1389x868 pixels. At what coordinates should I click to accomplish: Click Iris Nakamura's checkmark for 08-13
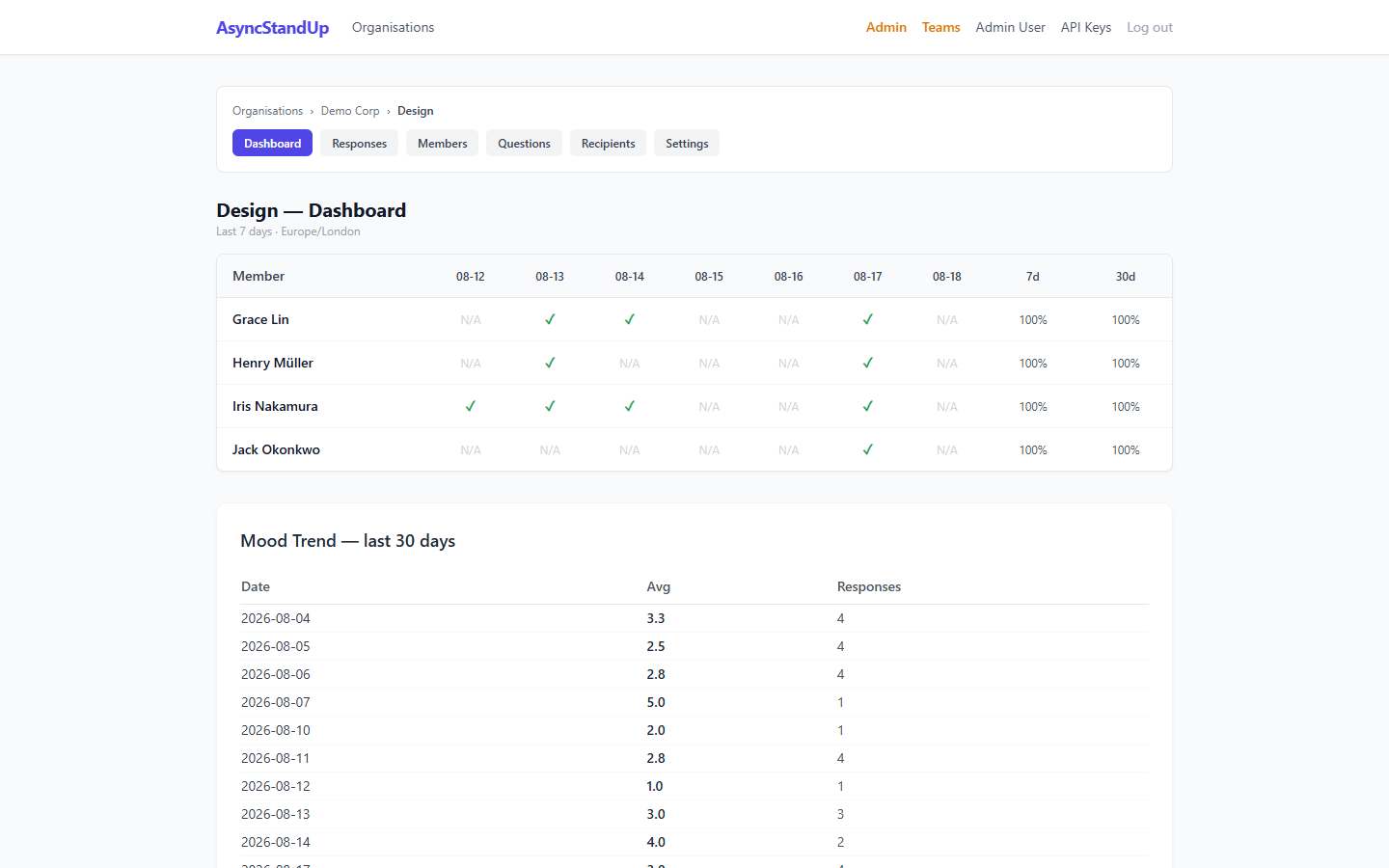click(550, 406)
